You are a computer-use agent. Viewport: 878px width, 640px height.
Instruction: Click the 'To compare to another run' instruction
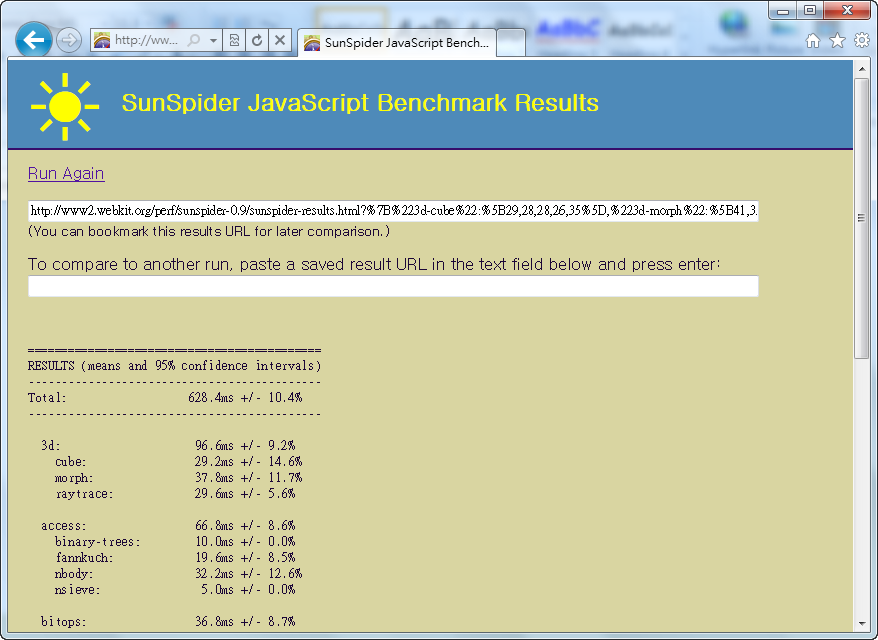(374, 264)
